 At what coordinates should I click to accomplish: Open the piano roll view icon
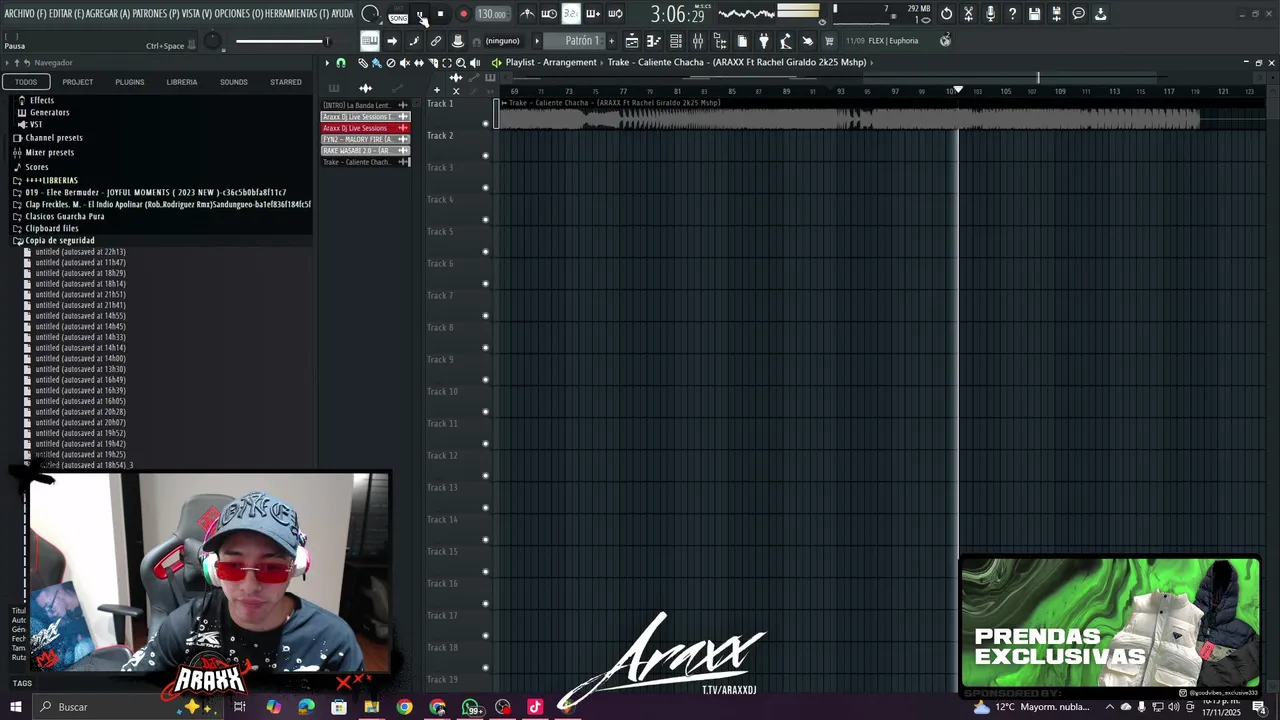click(x=653, y=41)
